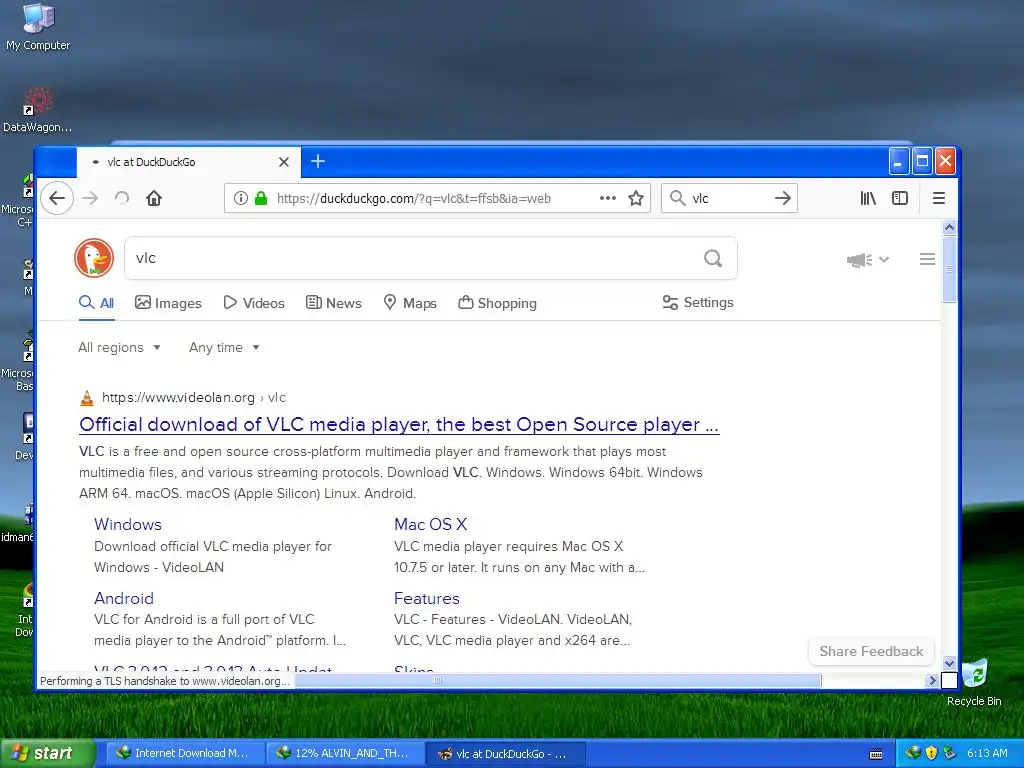Click the on-screen keyboard tray icon
Image resolution: width=1024 pixels, height=768 pixels.
click(876, 754)
